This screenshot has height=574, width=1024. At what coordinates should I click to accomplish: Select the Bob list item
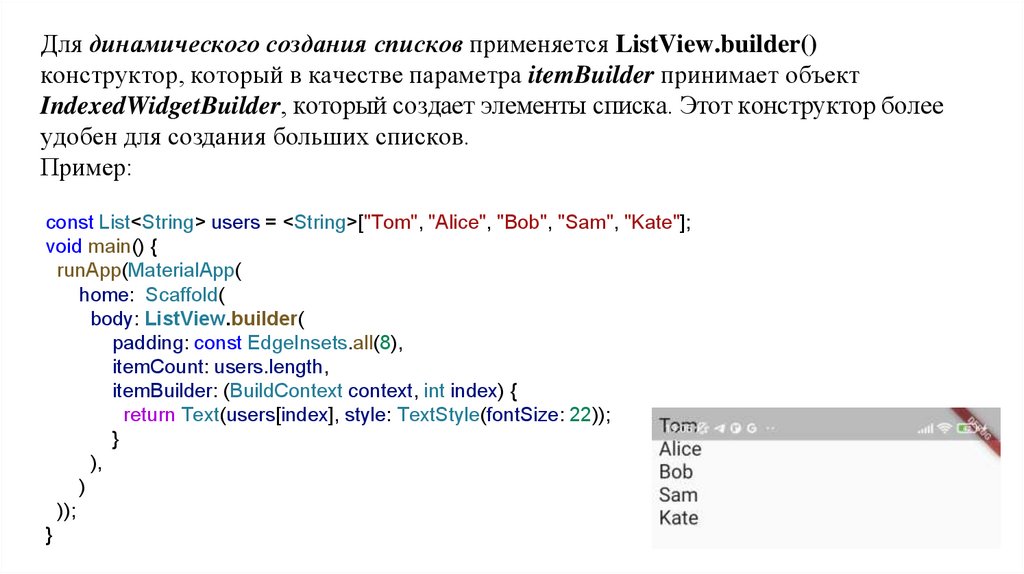676,472
